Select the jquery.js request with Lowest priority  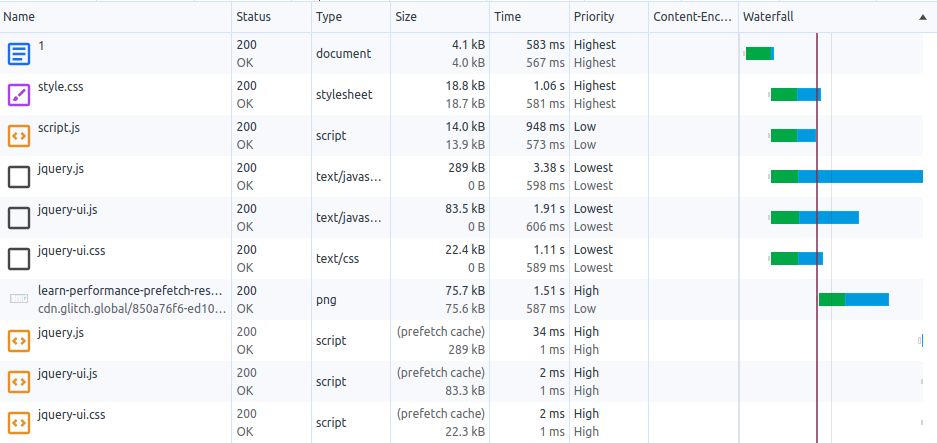pyautogui.click(x=60, y=169)
